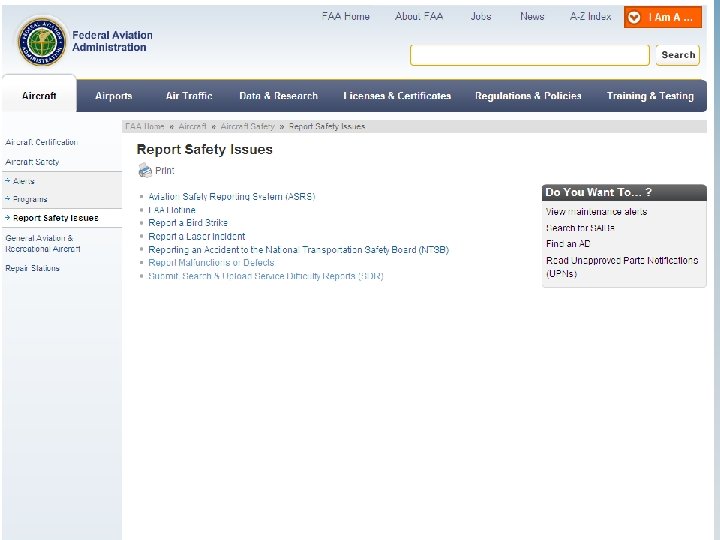Open Report a Bird Strike
This screenshot has height=540, width=720.
point(188,223)
